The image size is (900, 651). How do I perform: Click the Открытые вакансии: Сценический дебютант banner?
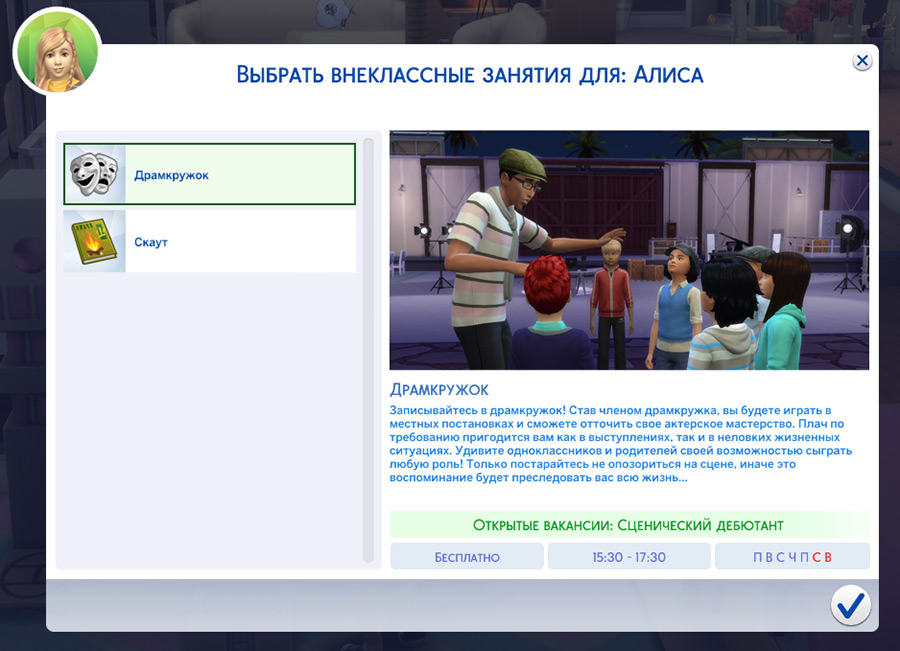(x=629, y=525)
